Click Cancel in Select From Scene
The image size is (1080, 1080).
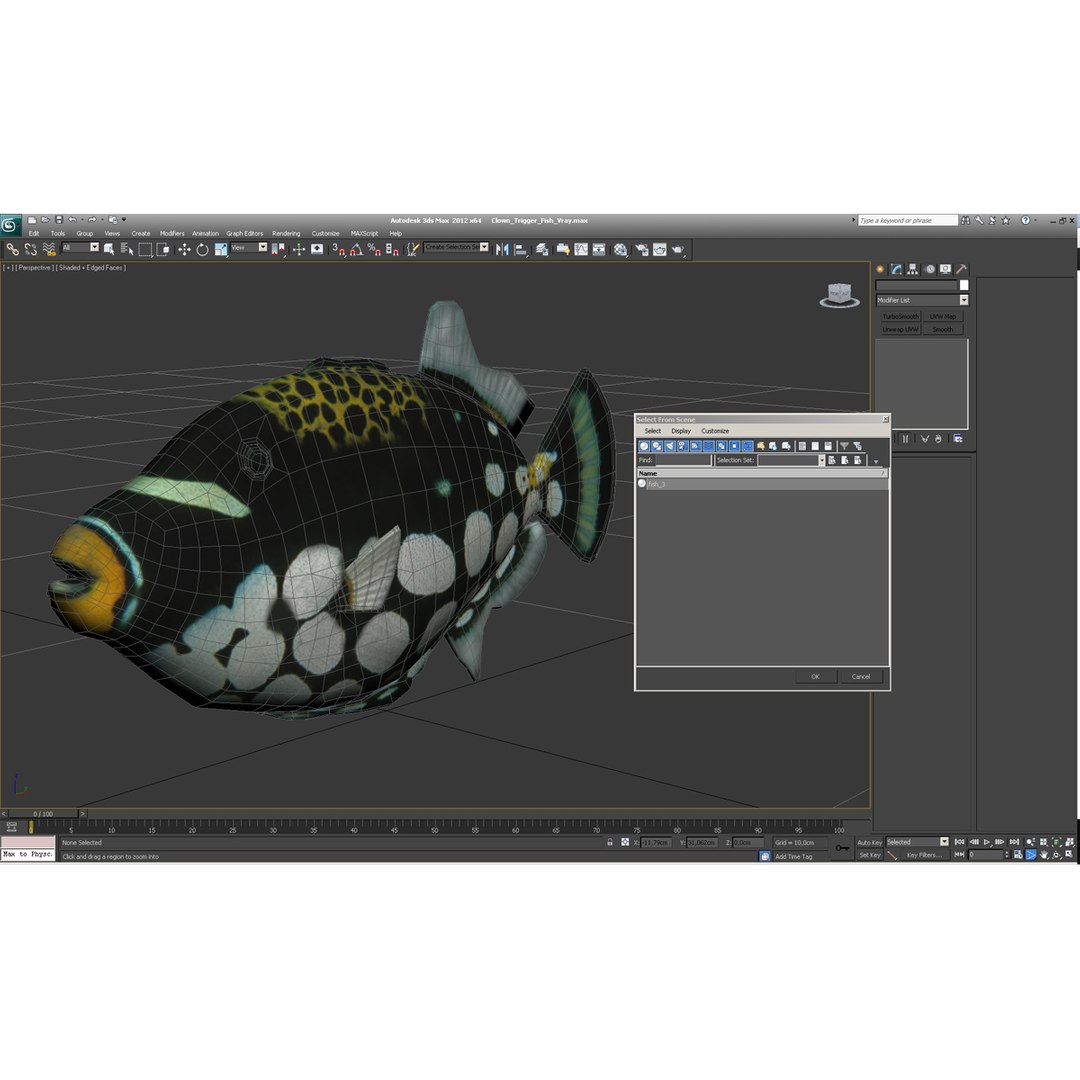click(x=861, y=676)
